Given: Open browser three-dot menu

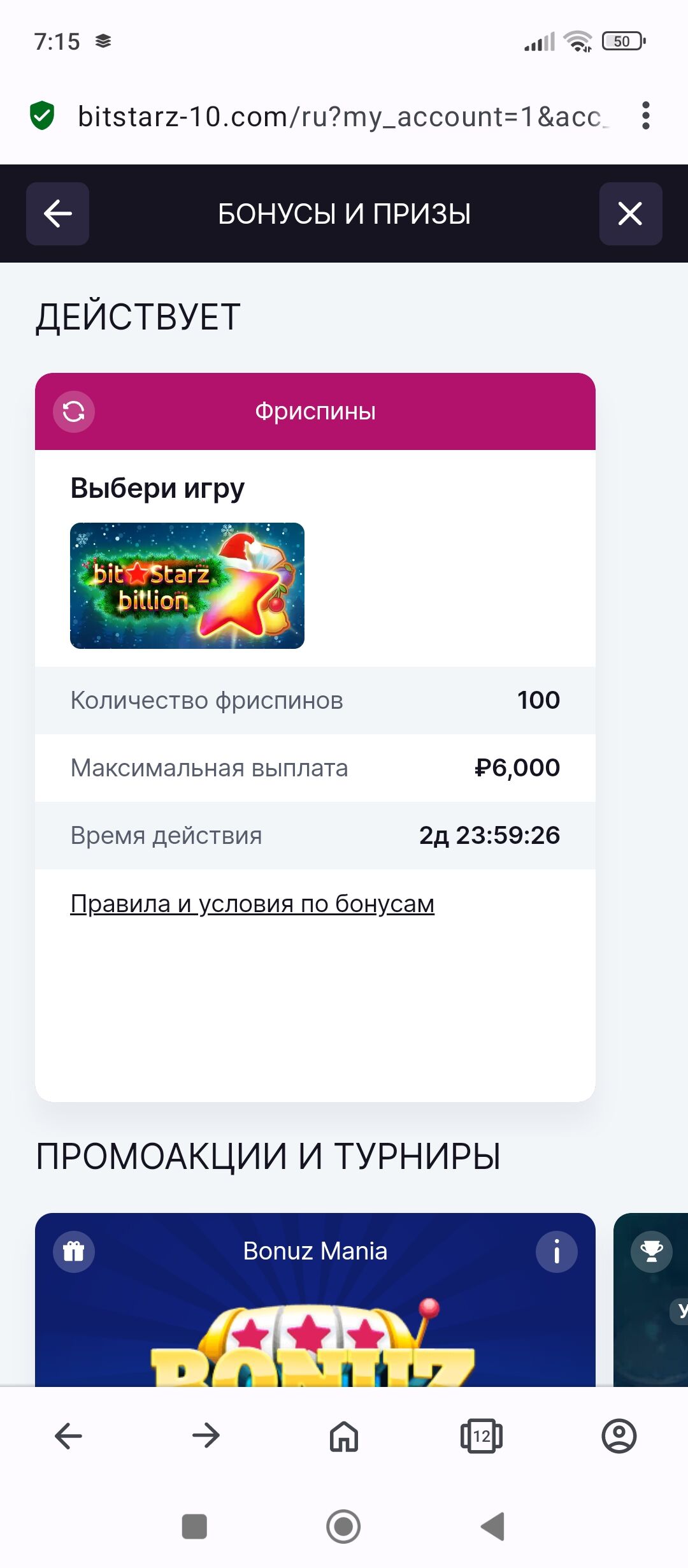Looking at the screenshot, I should point(646,115).
